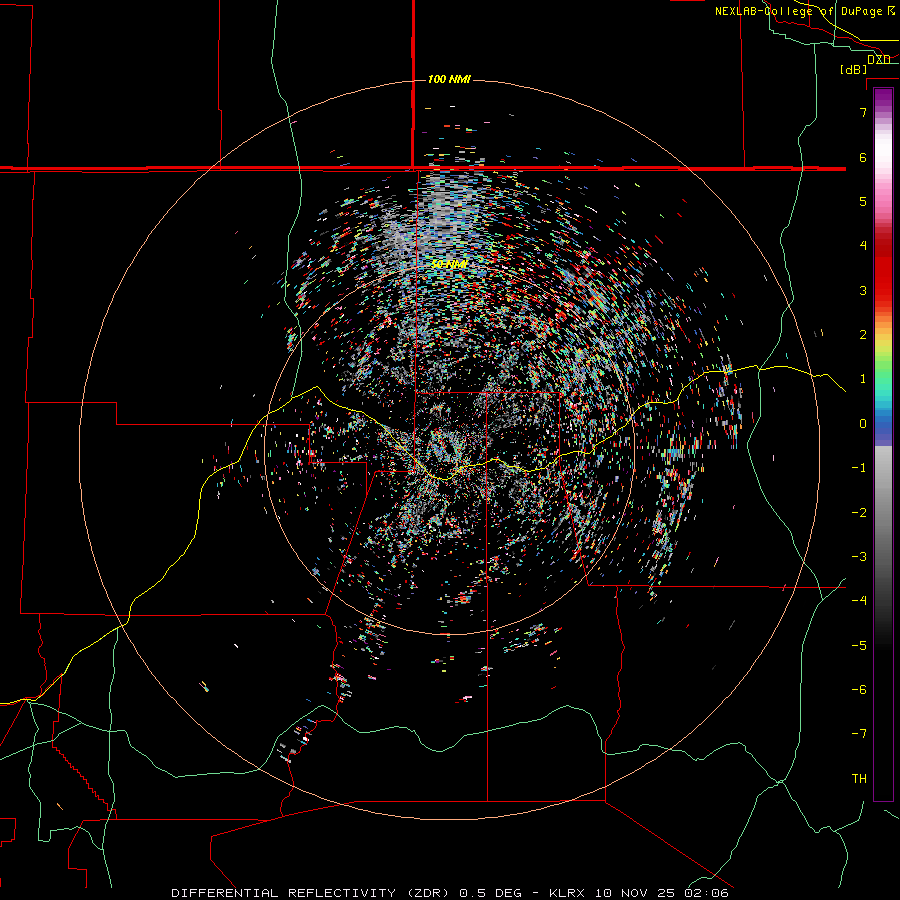The width and height of the screenshot is (900, 900).
Task: Click the 100 NMI range ring label
Action: pyautogui.click(x=449, y=79)
